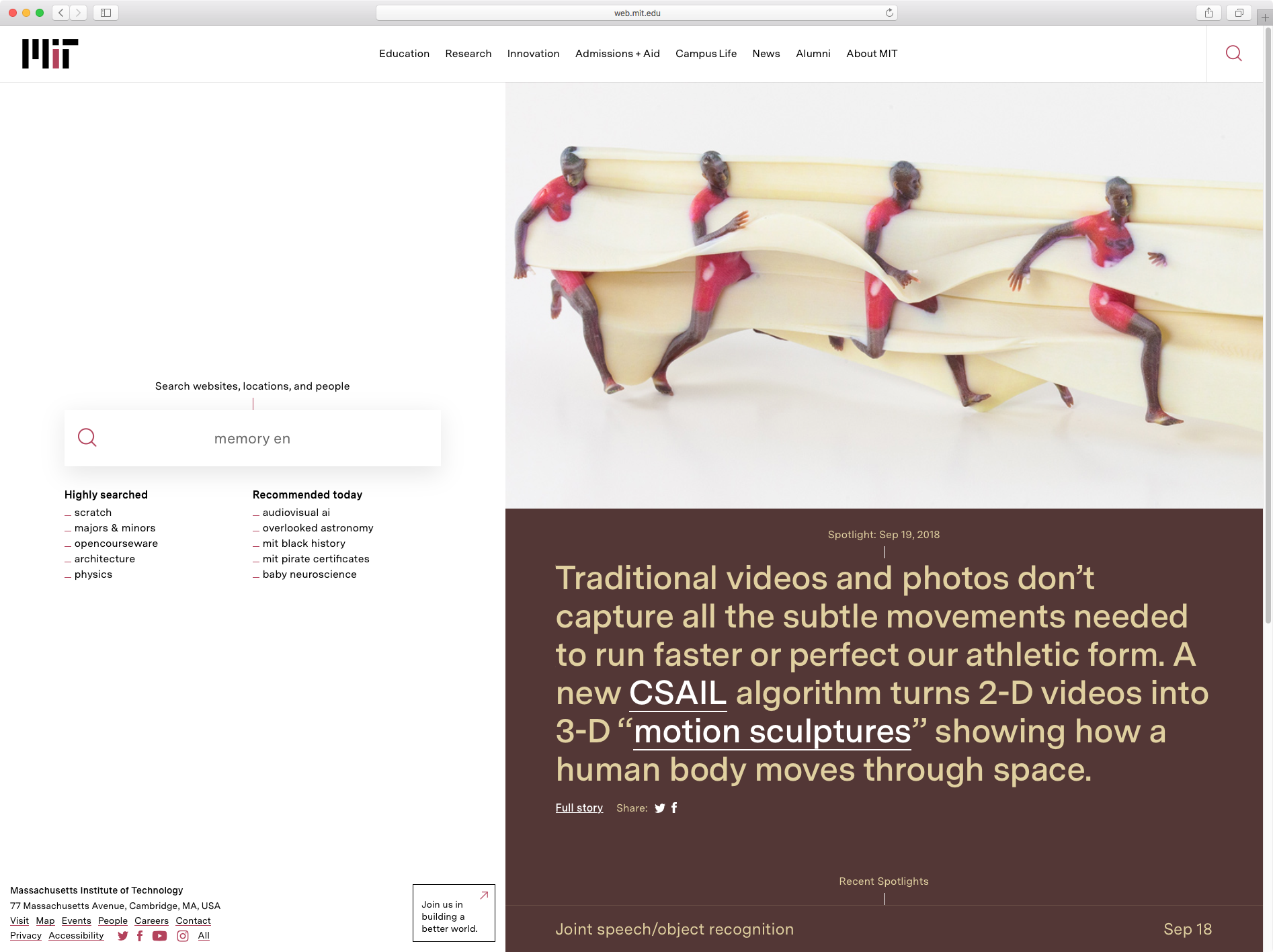
Task: Open MIT's Instagram from footer icon
Action: pyautogui.click(x=183, y=936)
